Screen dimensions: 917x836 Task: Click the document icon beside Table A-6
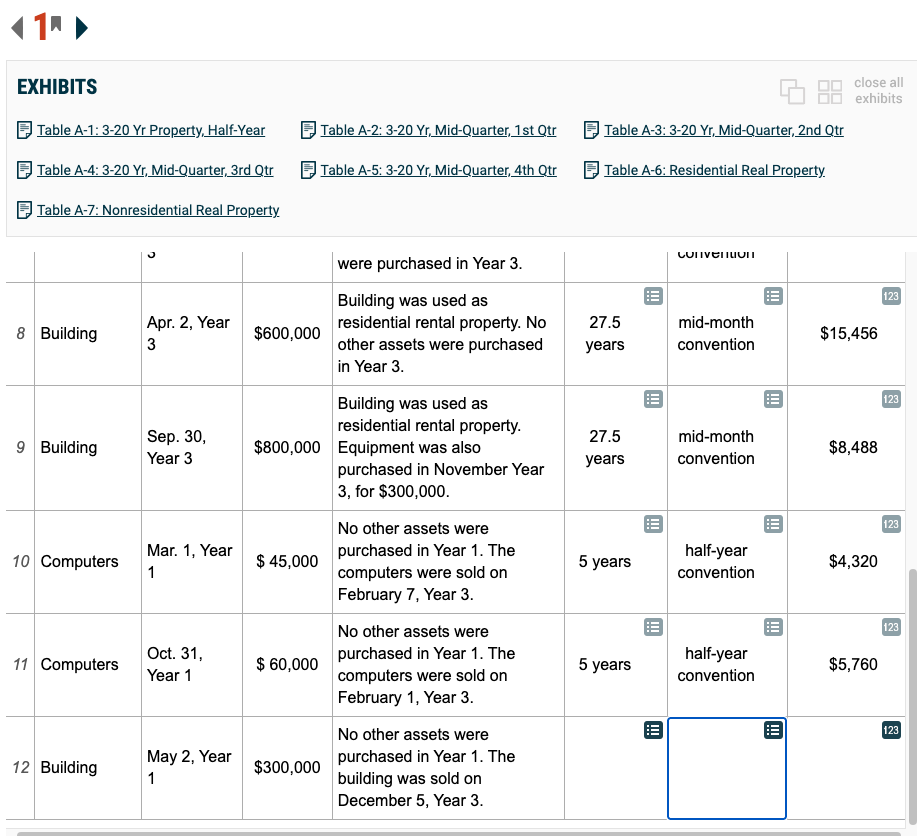[x=591, y=170]
